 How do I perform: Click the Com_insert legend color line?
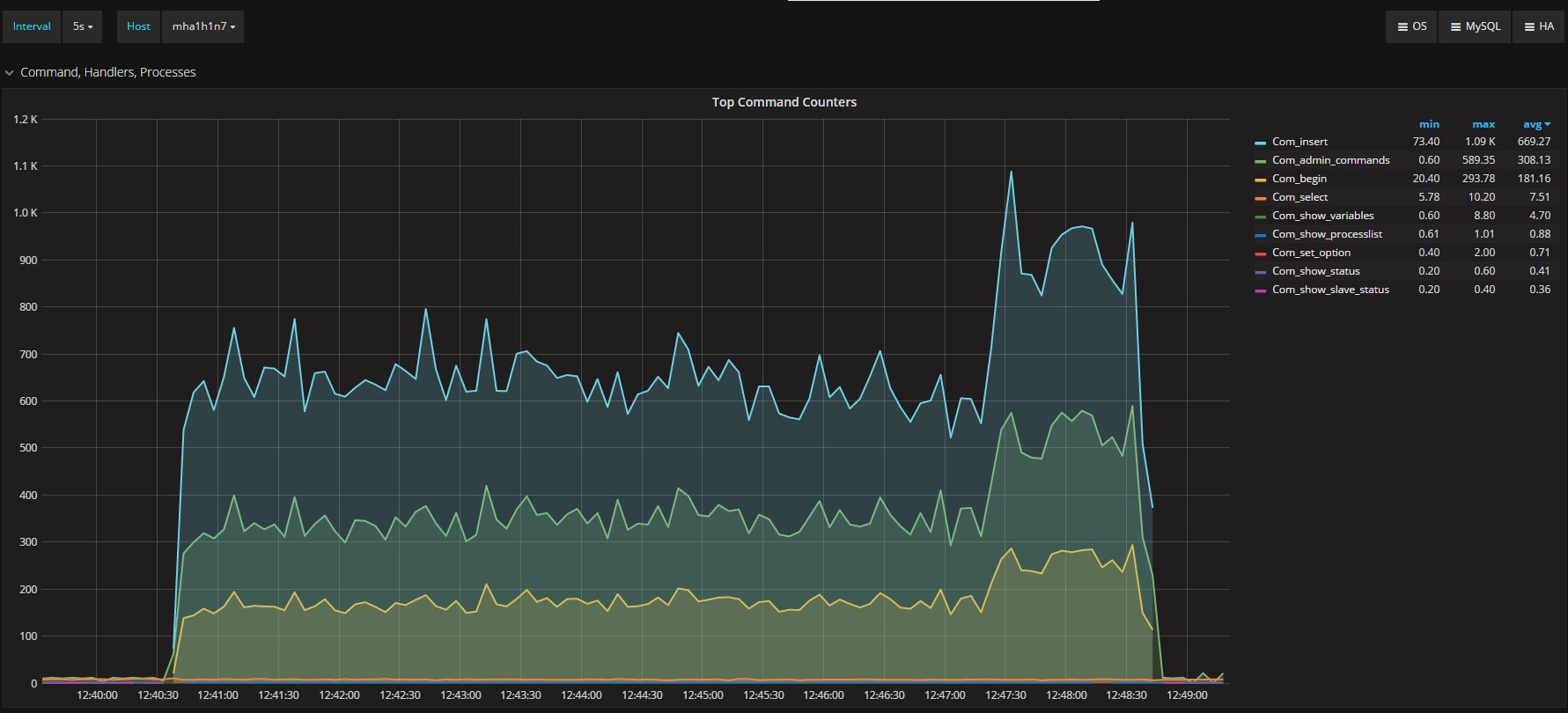[1261, 143]
